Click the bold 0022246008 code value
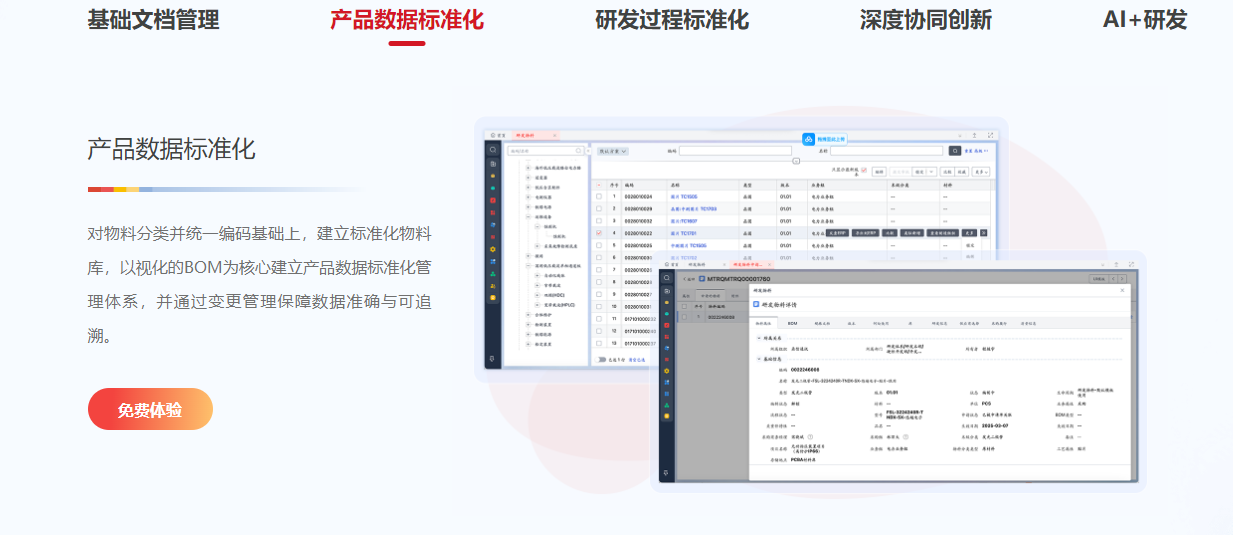Screen dimensions: 1233x535 click(x=805, y=370)
